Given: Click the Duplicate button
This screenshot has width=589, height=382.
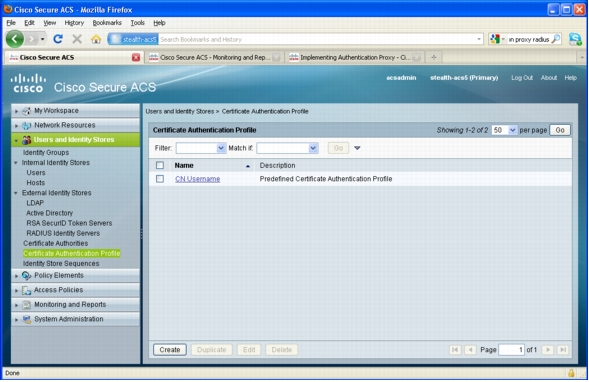Looking at the screenshot, I should [x=211, y=350].
